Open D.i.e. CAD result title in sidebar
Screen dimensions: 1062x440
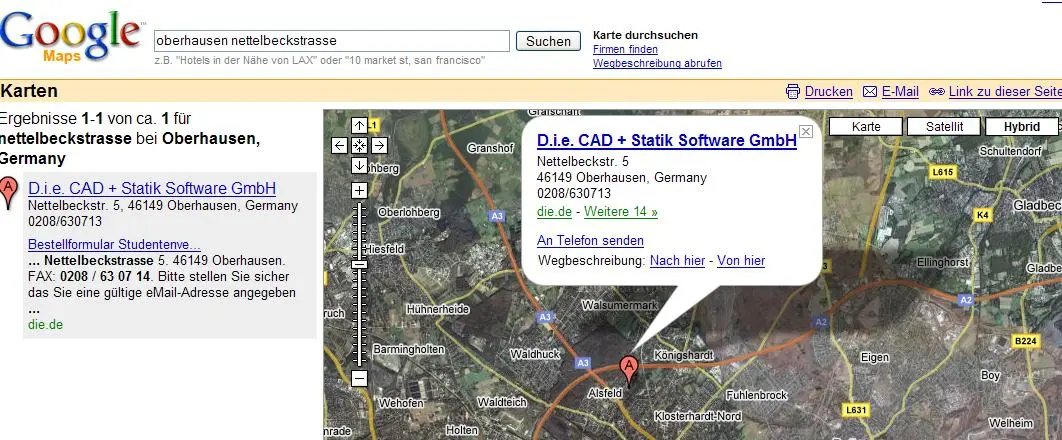(152, 188)
